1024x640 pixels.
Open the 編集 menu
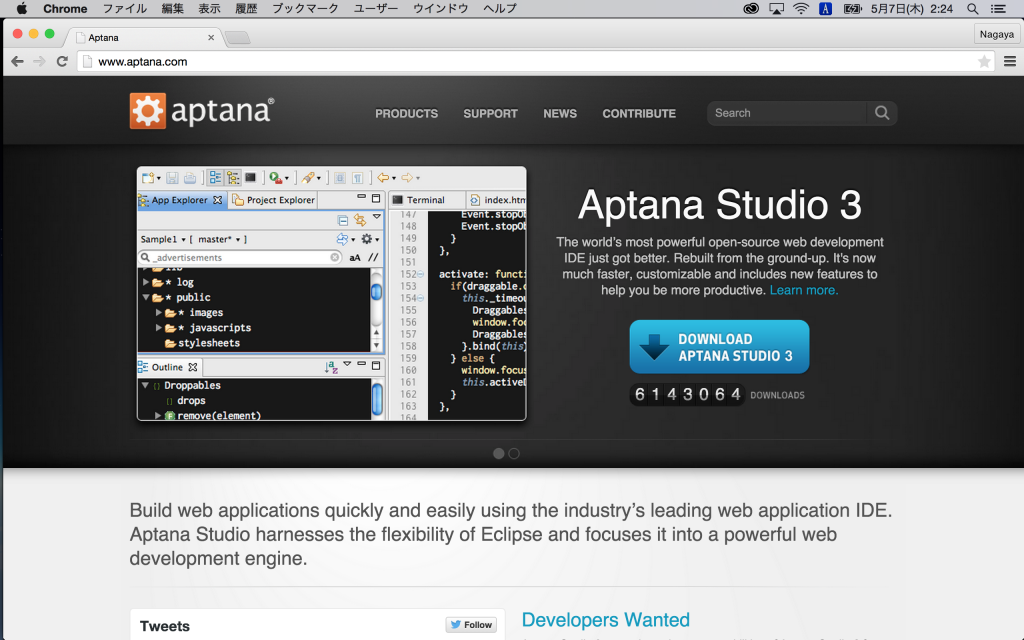(172, 8)
